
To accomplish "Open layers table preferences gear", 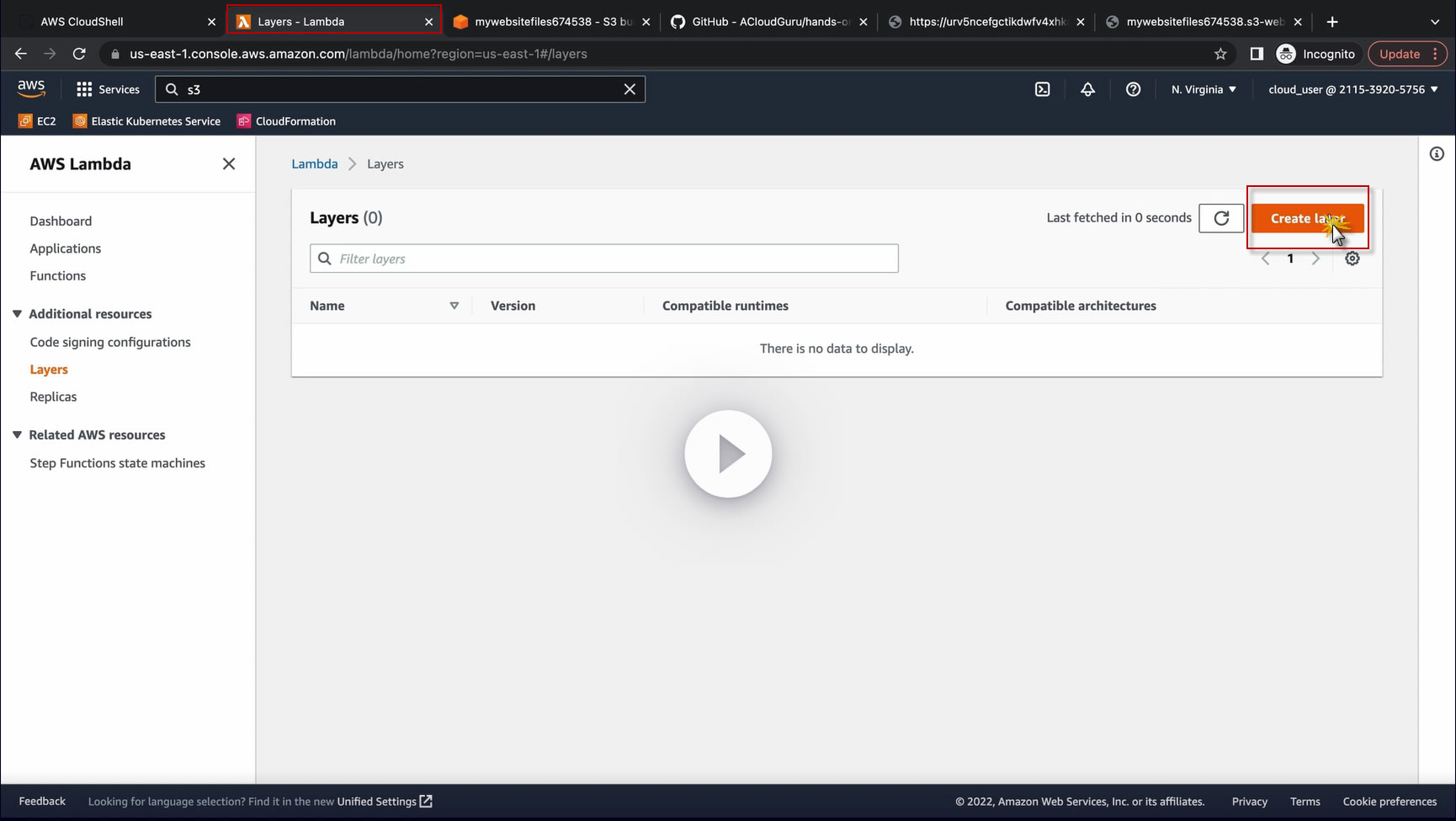I will coord(1352,259).
